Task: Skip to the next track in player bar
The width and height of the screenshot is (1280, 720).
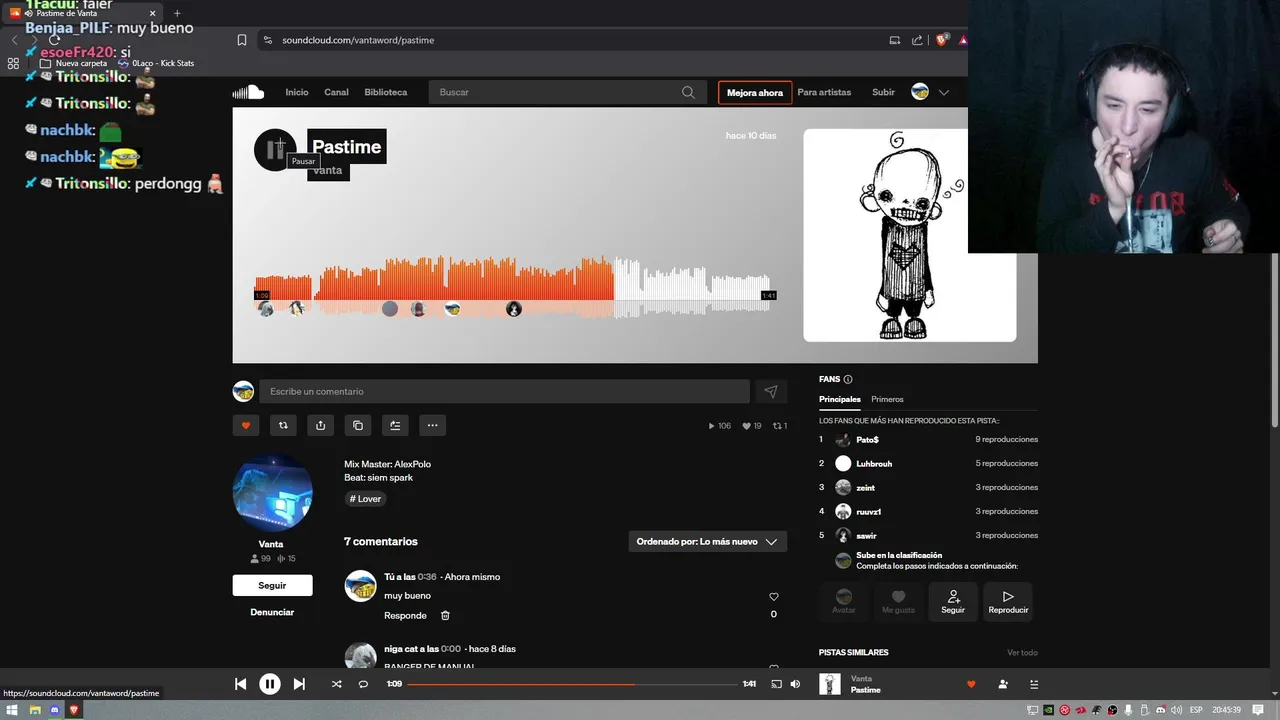Action: point(299,684)
